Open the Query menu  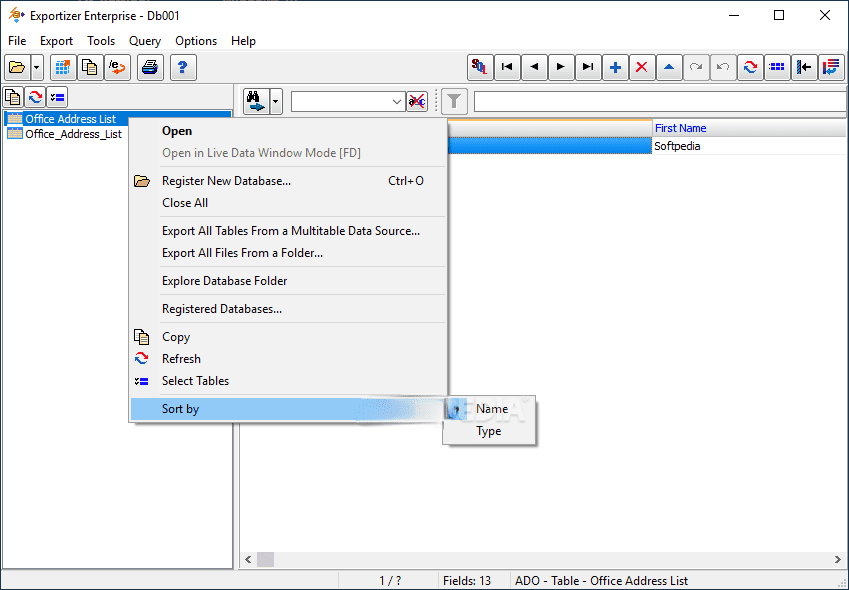pyautogui.click(x=145, y=41)
